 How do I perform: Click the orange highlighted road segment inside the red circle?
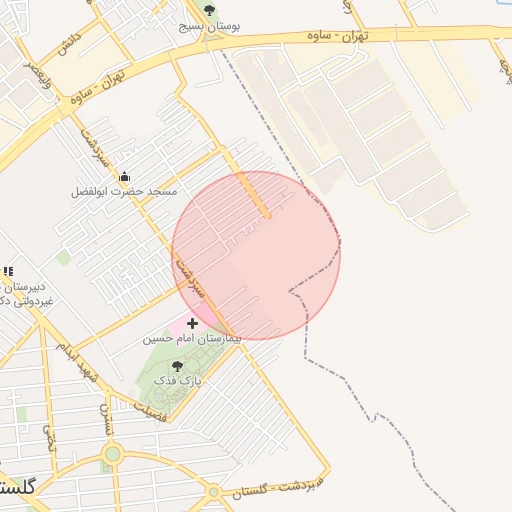(255, 195)
